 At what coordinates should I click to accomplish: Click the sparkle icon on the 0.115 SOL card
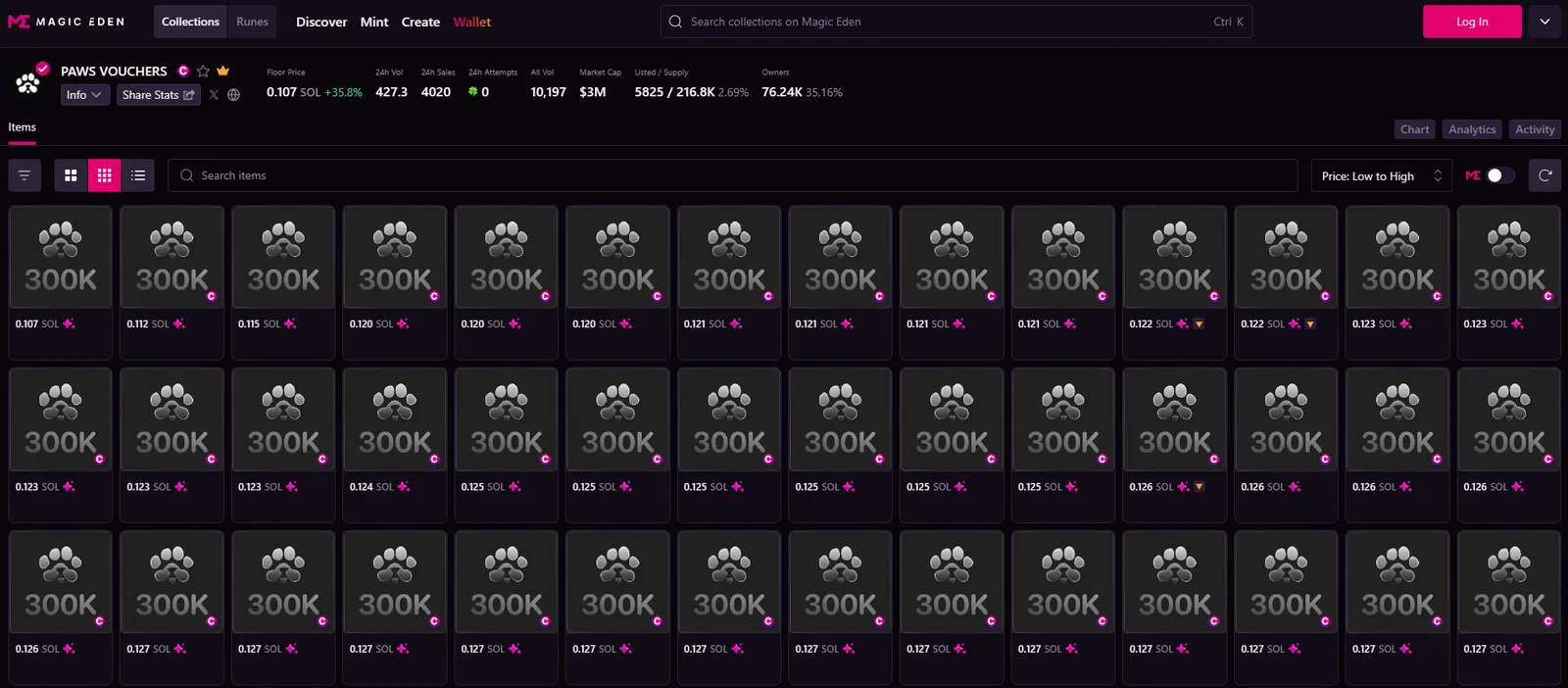(x=290, y=323)
